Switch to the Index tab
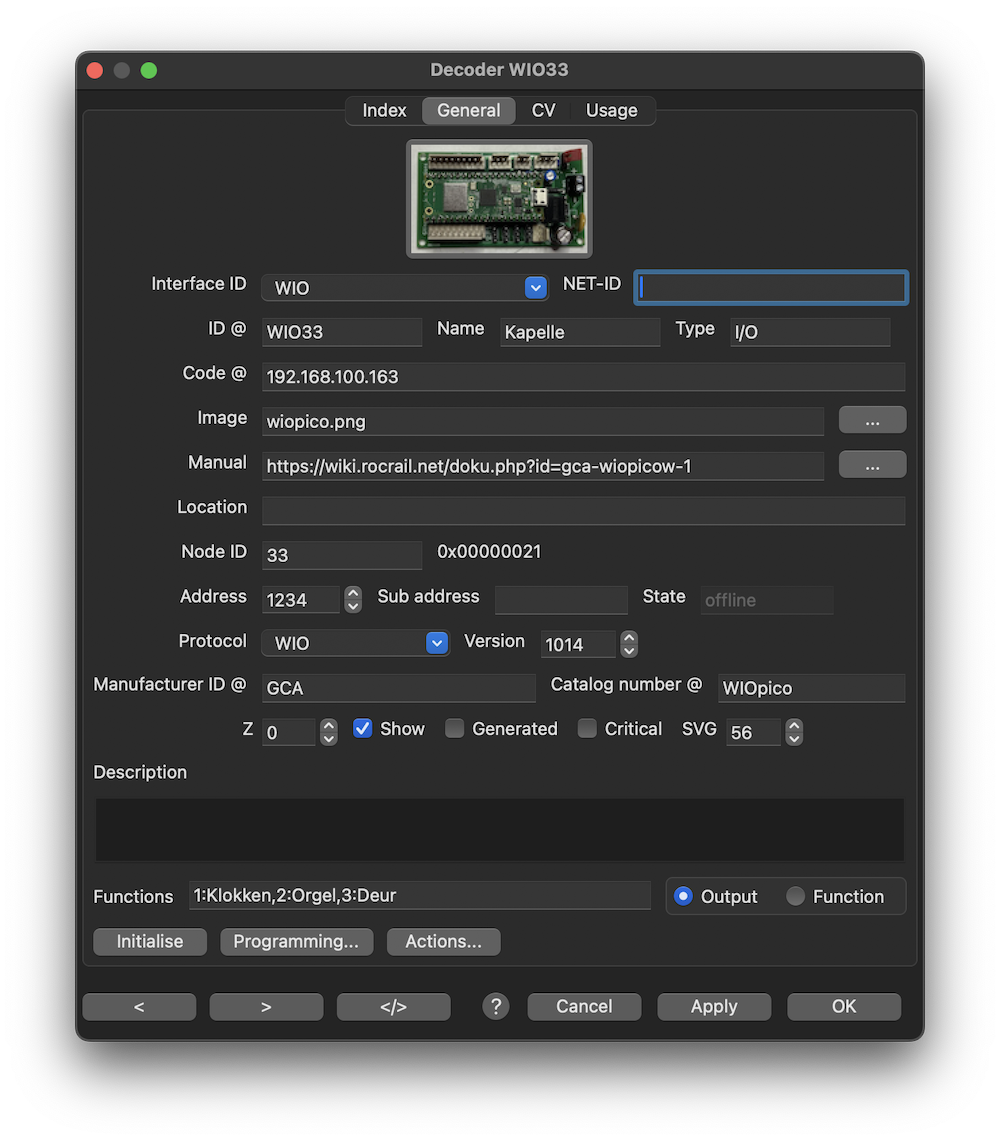The height and width of the screenshot is (1141, 1000). coord(384,111)
